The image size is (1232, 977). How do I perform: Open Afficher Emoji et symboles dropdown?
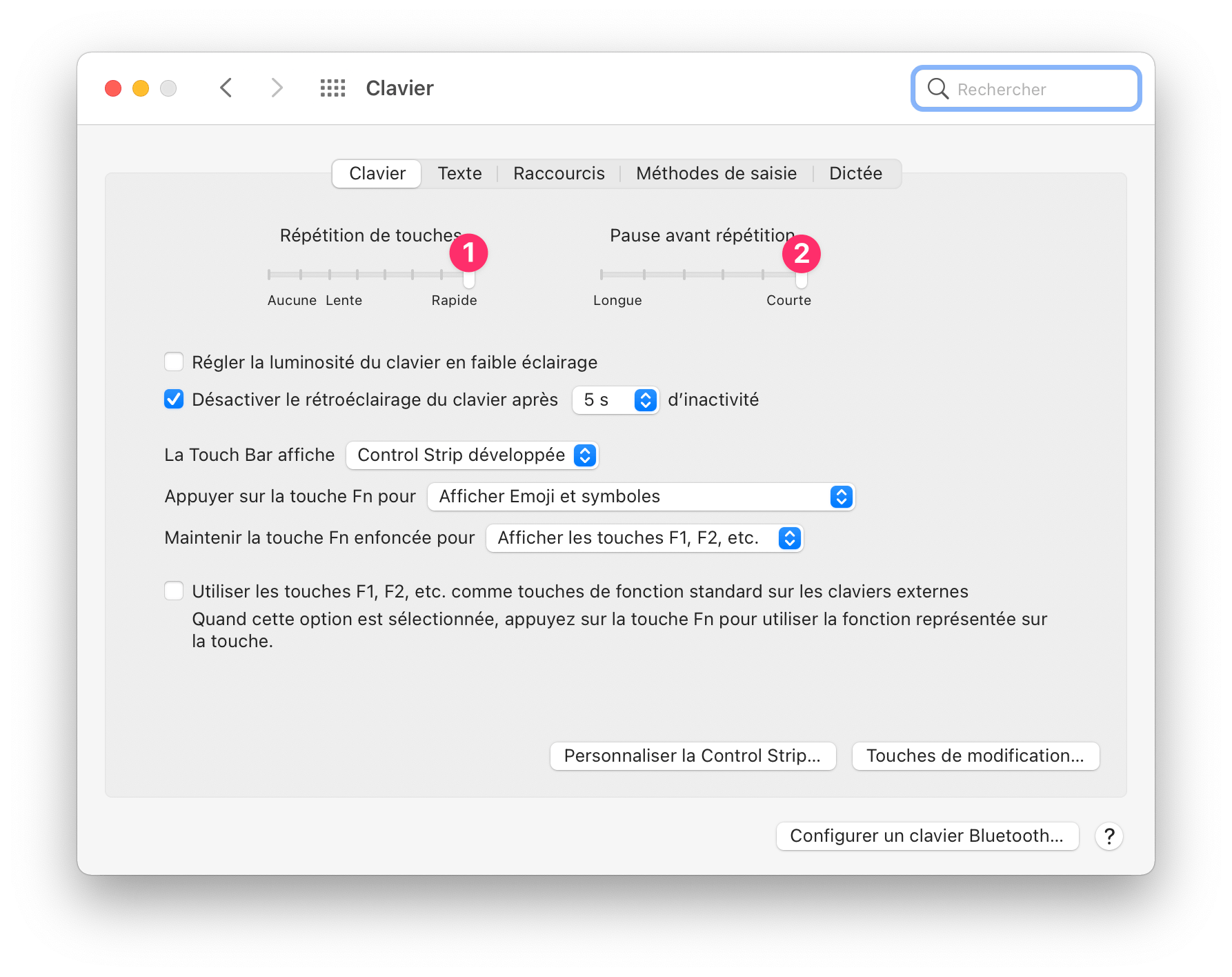[x=642, y=497]
